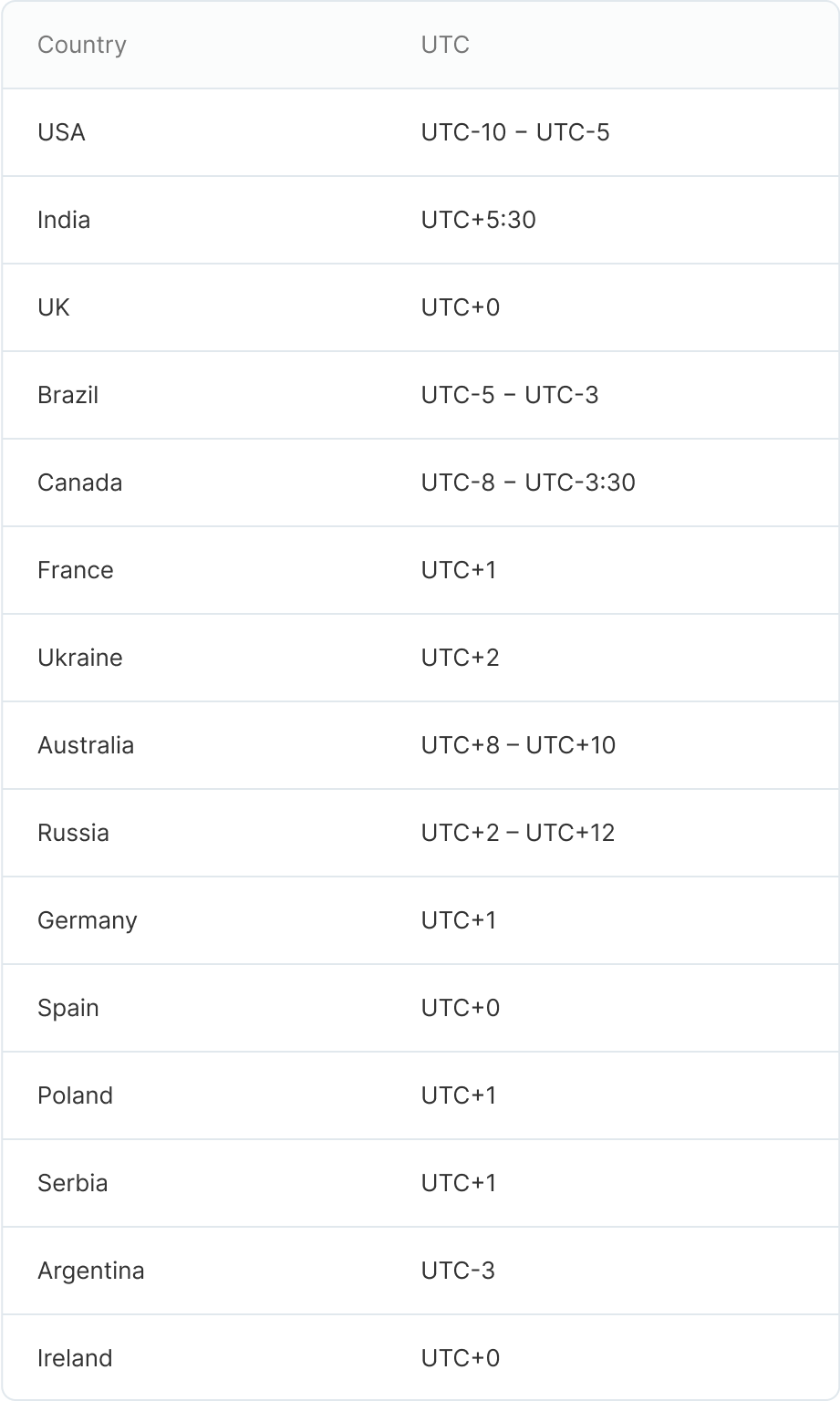Image resolution: width=840 pixels, height=1401 pixels.
Task: Select the Spain country cell
Action: point(68,1008)
